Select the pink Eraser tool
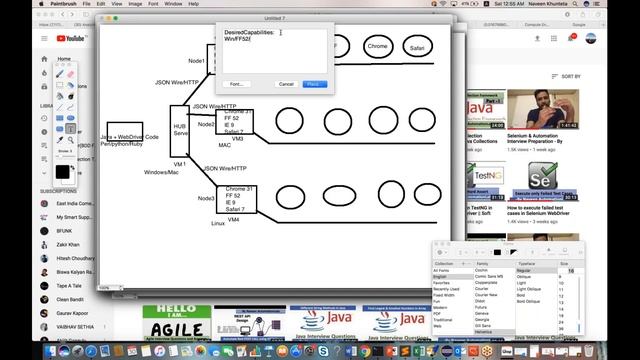 pyautogui.click(x=71, y=74)
